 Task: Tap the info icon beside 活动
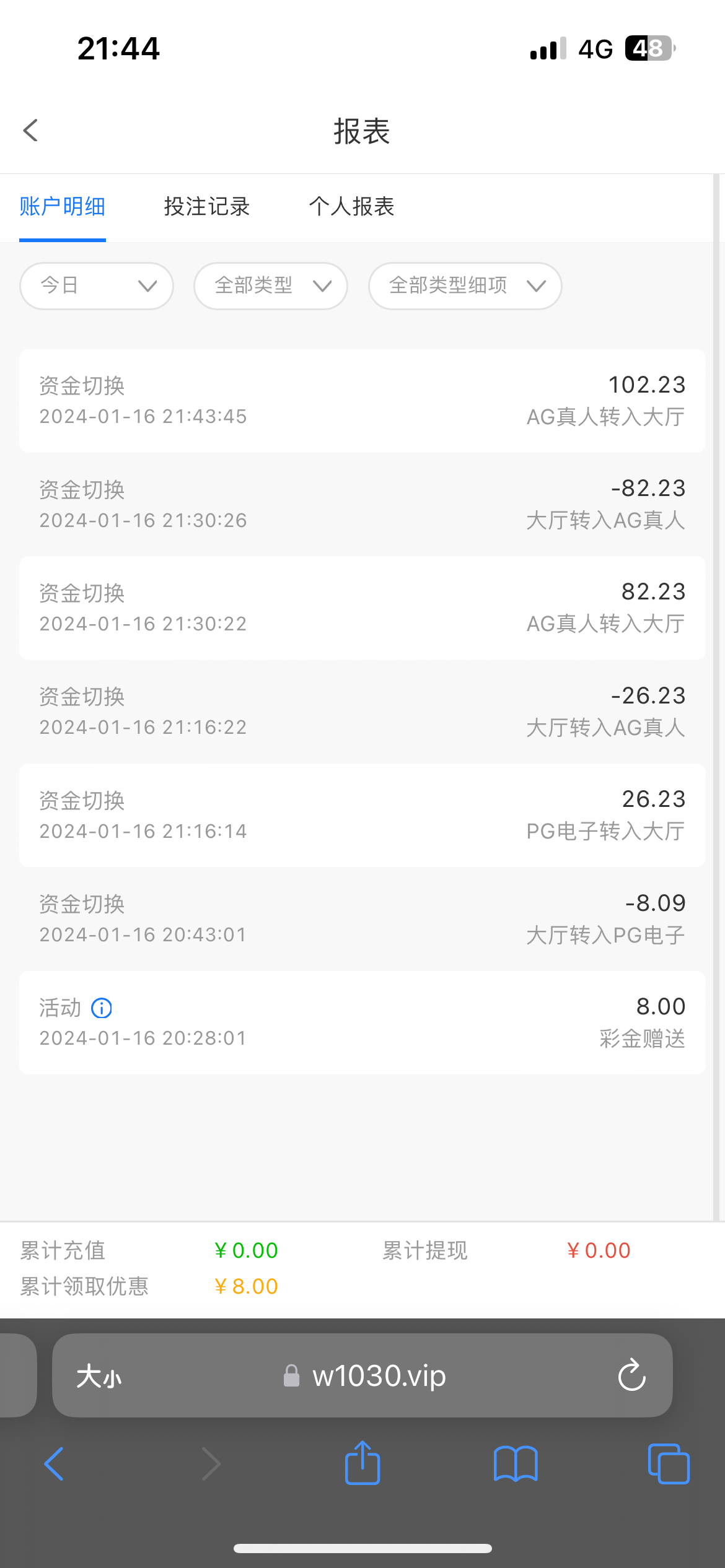click(102, 1008)
